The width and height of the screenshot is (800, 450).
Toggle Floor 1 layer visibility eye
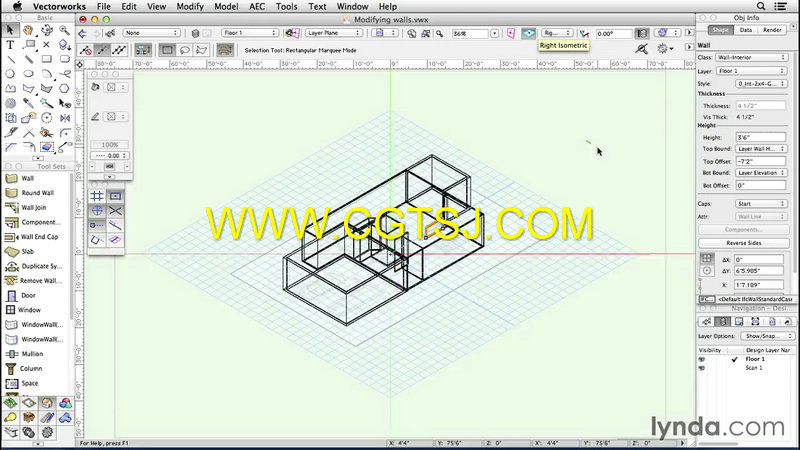point(702,359)
